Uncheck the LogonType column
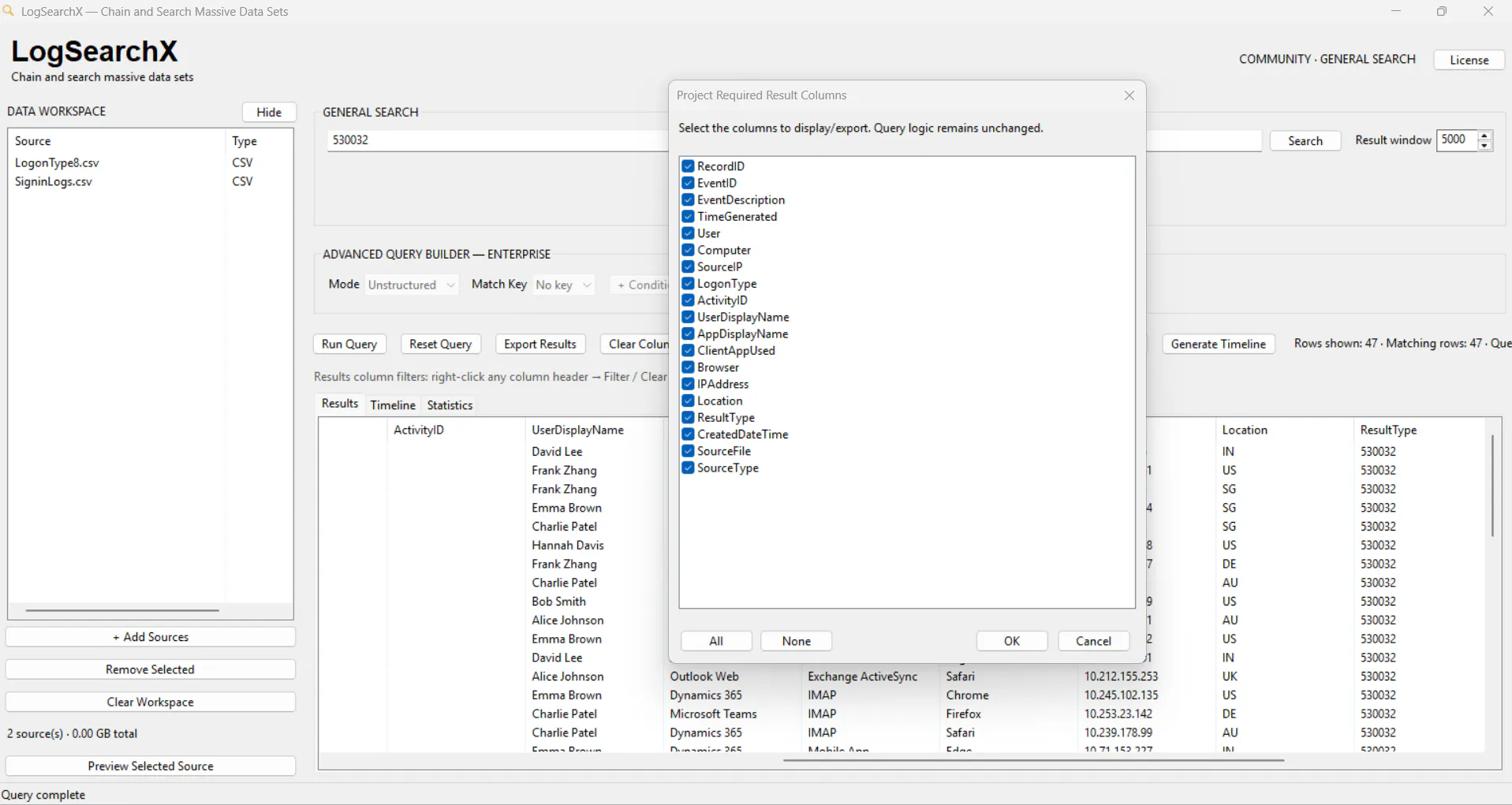Image resolution: width=1512 pixels, height=805 pixels. pyautogui.click(x=688, y=283)
